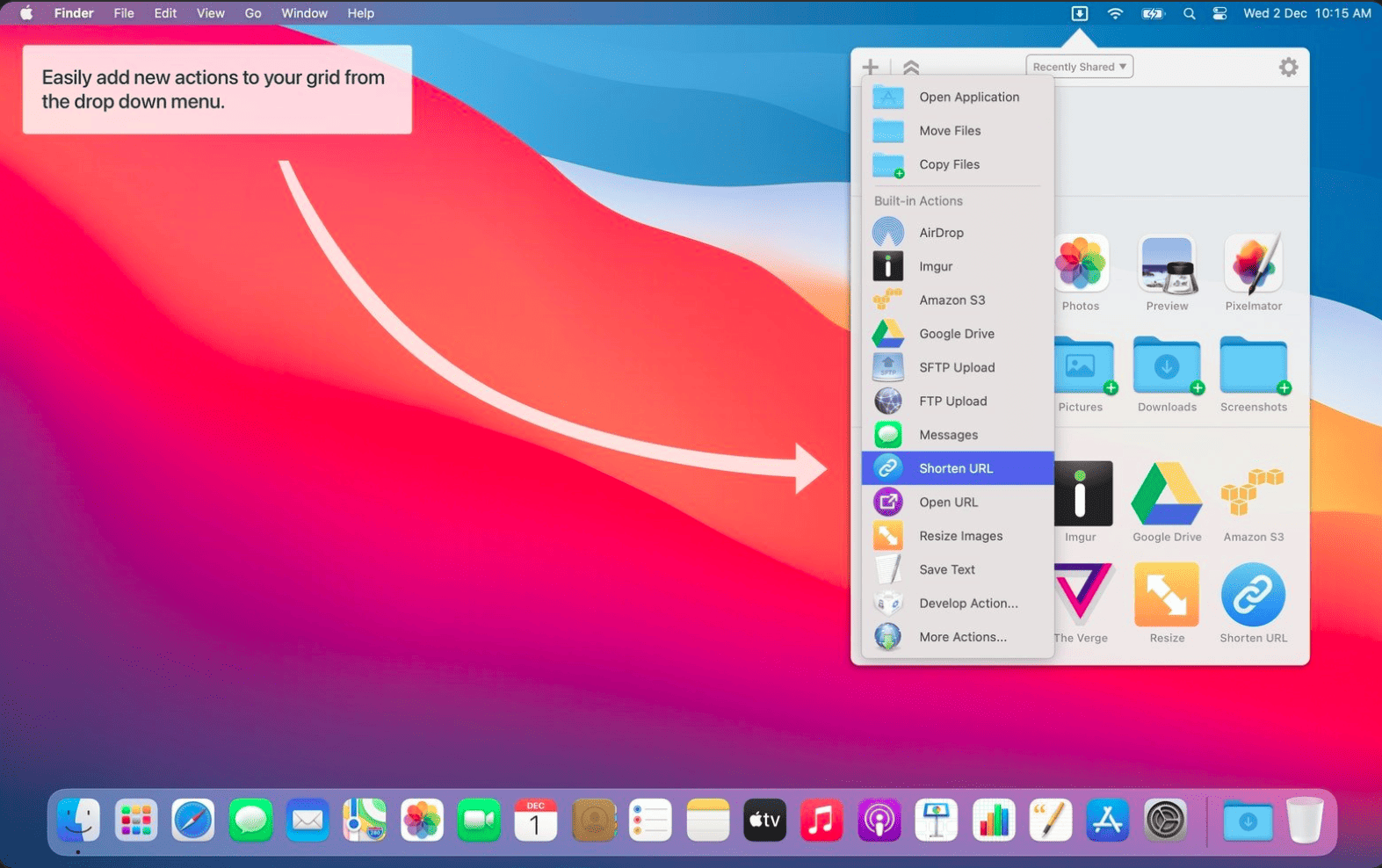This screenshot has height=868, width=1382.
Task: Open Podcasts from the Dock
Action: pyautogui.click(x=879, y=821)
